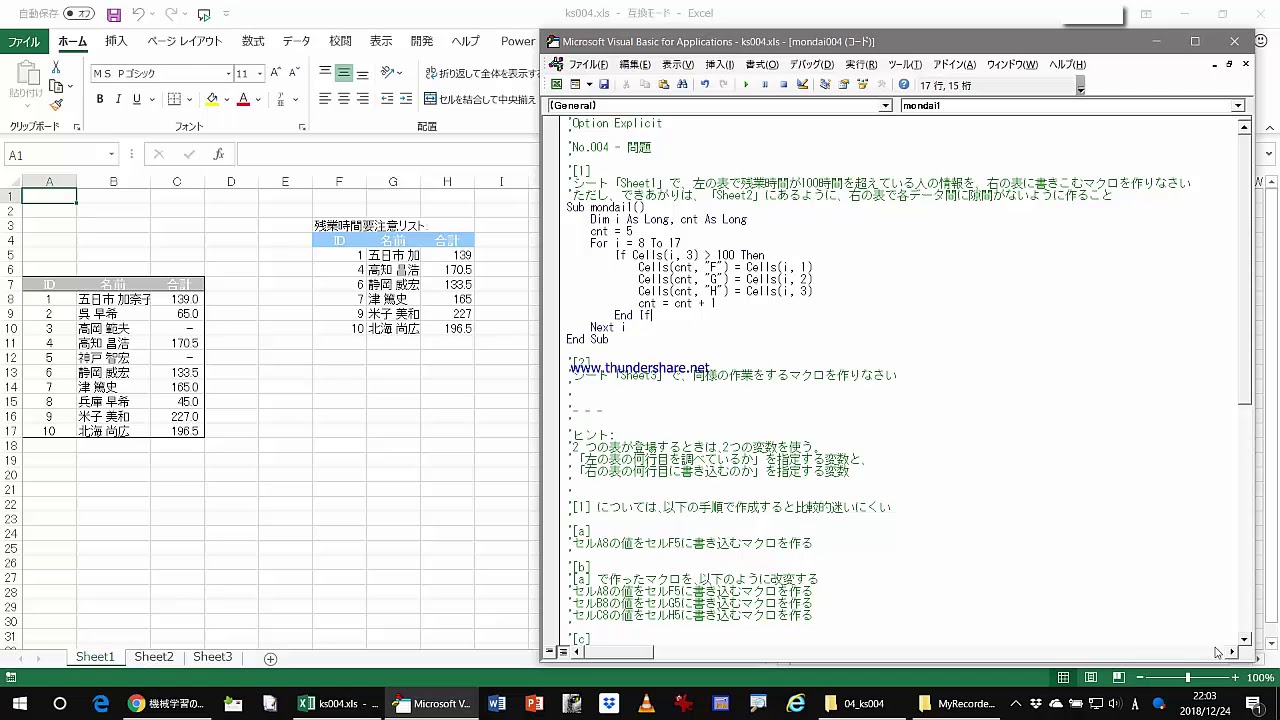Click the Reset (stop) button in VBA toolbar

pyautogui.click(x=783, y=85)
